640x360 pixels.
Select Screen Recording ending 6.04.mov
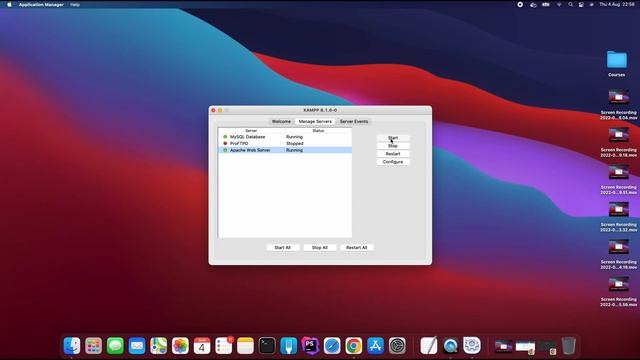[x=618, y=105]
